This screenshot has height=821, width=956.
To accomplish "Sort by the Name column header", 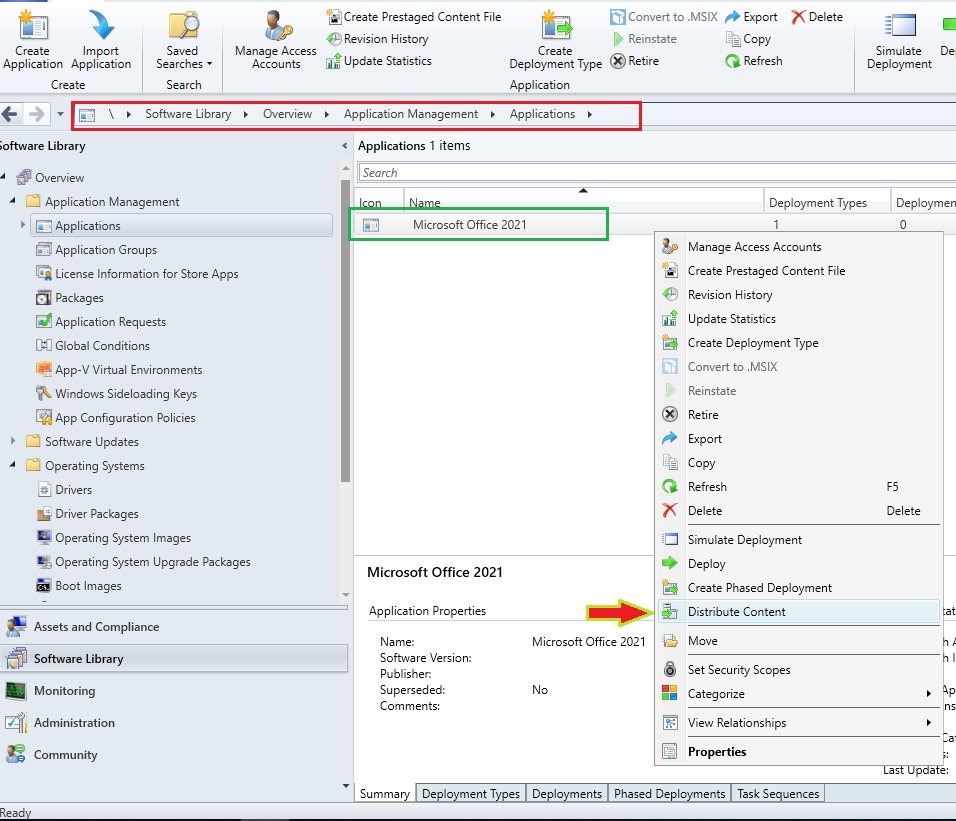I will [583, 202].
